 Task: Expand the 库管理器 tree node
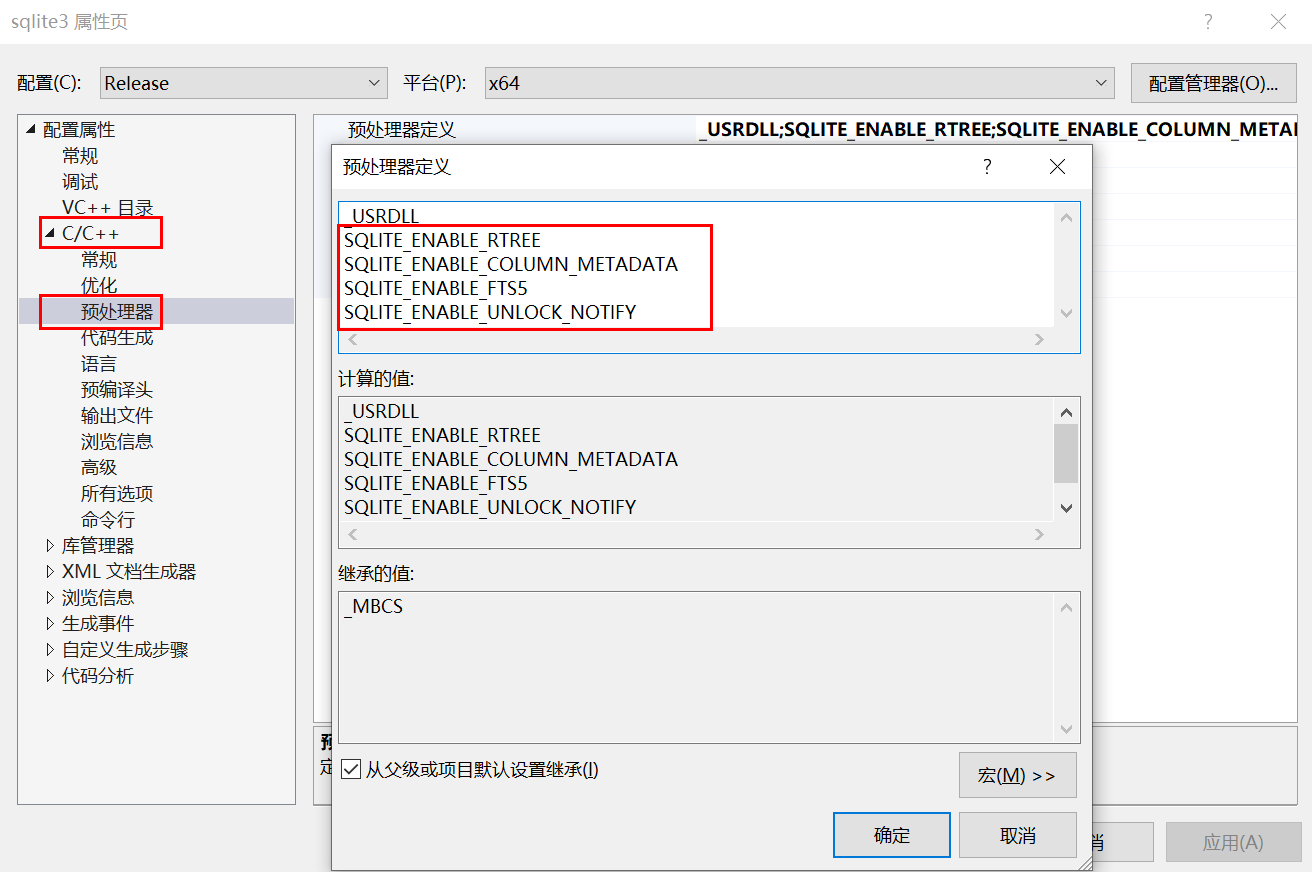tap(49, 545)
